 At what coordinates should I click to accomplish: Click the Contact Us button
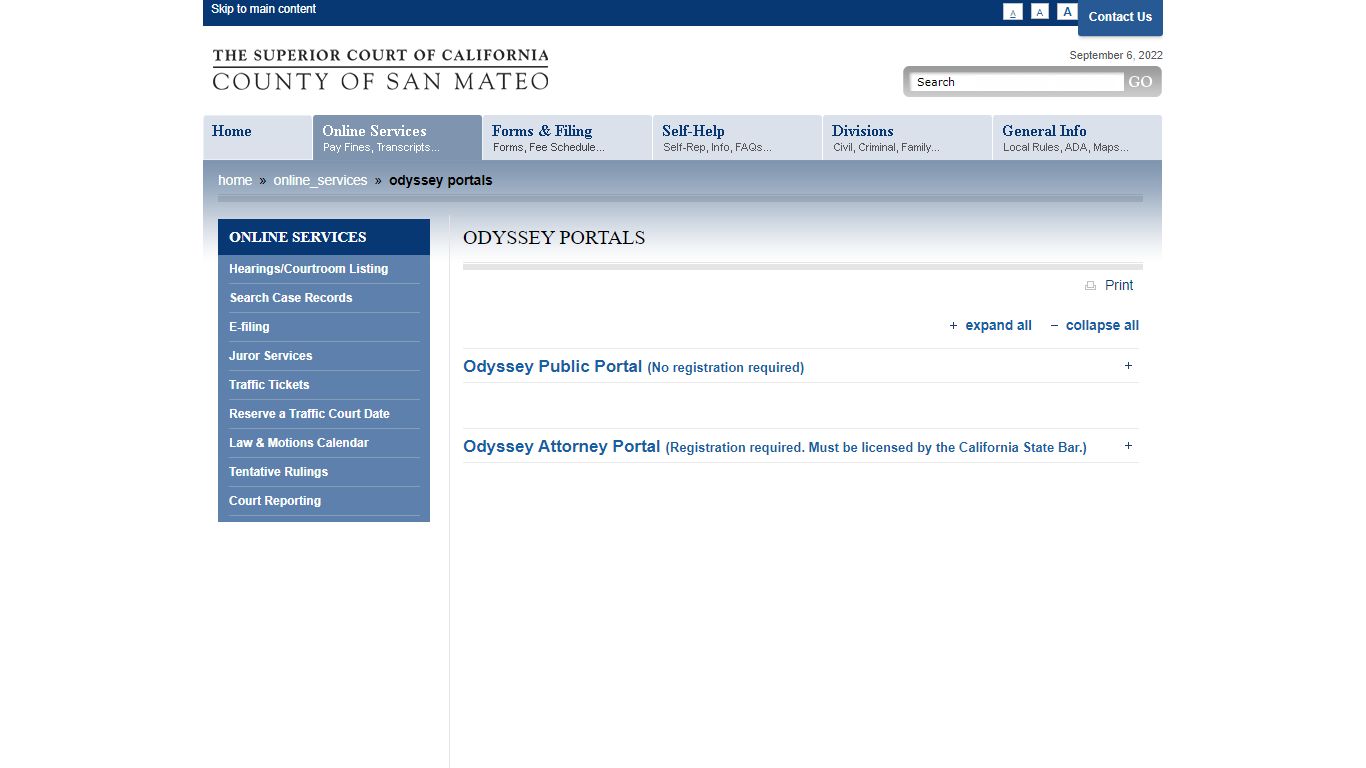[x=1120, y=17]
